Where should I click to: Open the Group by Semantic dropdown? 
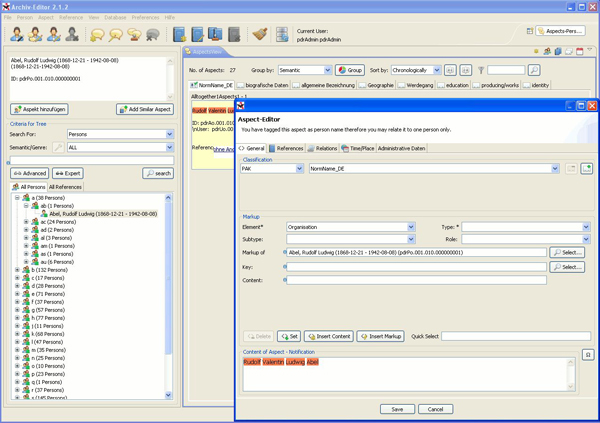(327, 71)
